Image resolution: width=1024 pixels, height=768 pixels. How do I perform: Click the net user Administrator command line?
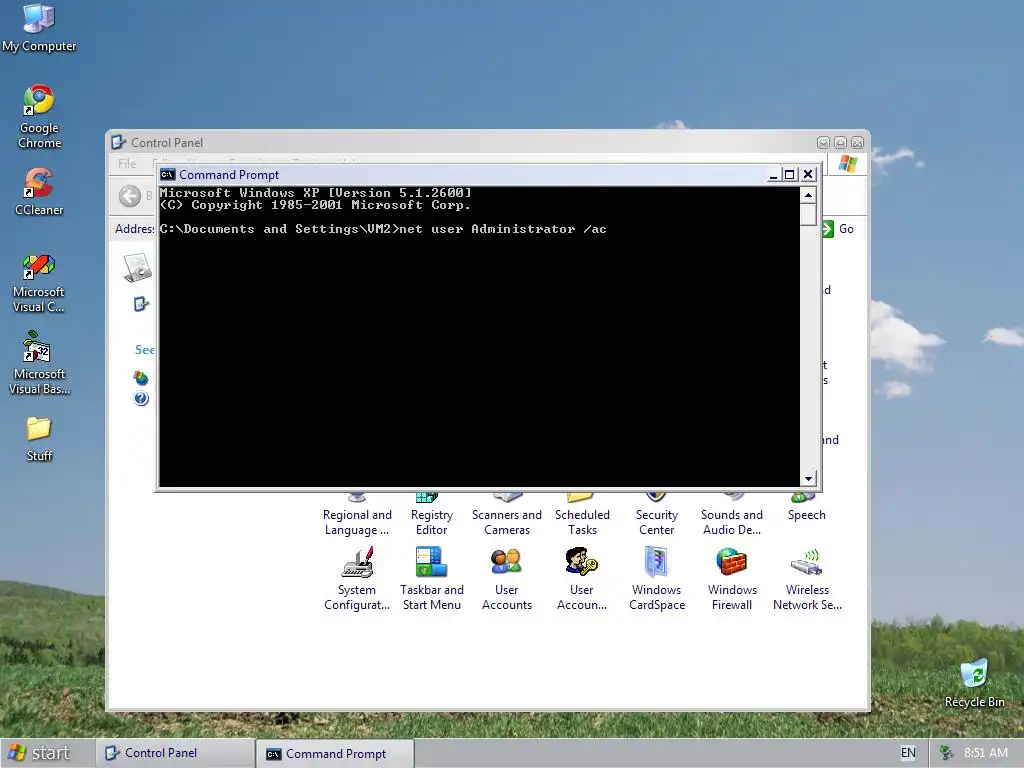383,229
